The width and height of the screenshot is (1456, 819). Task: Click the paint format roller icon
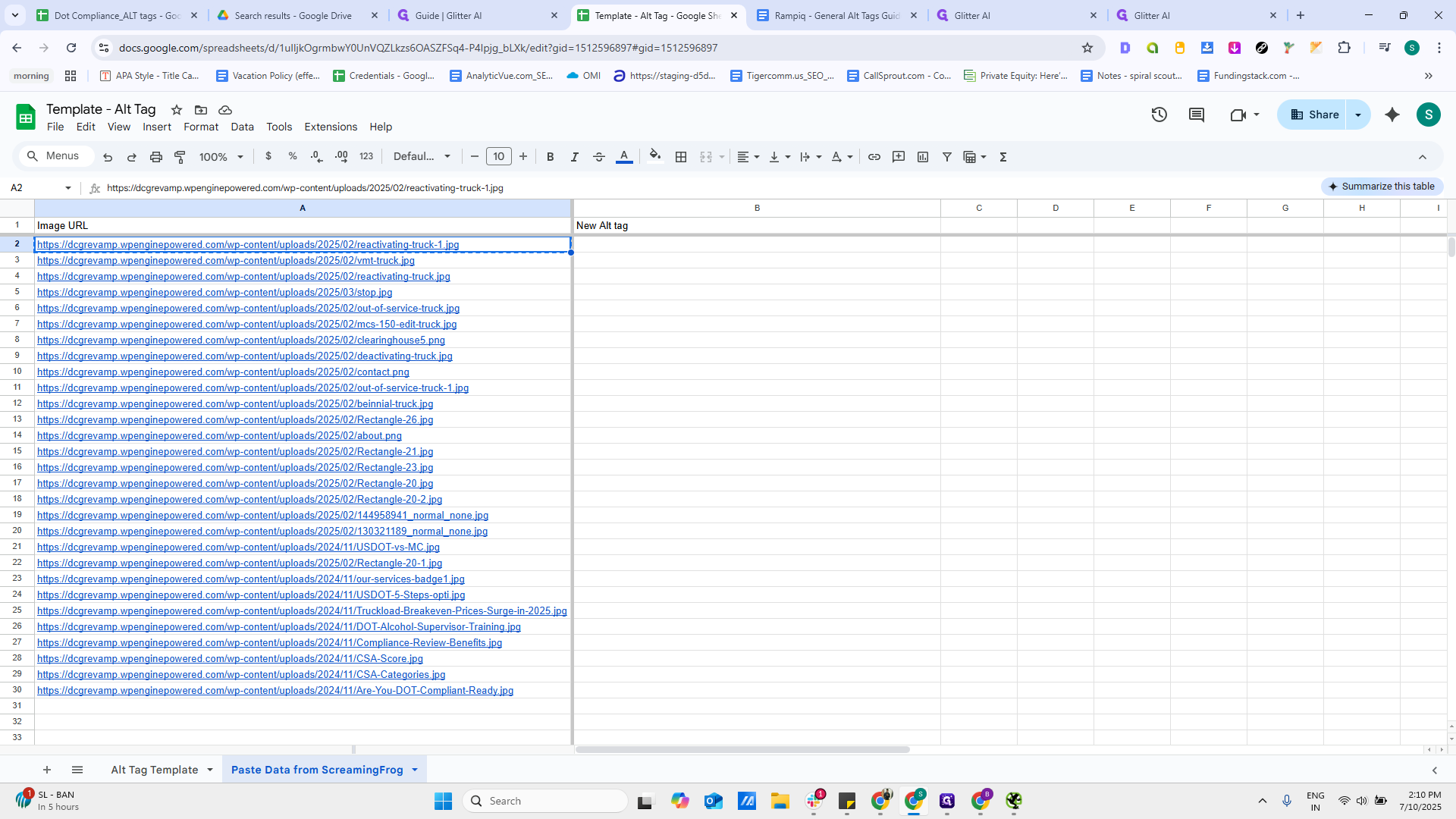click(180, 157)
